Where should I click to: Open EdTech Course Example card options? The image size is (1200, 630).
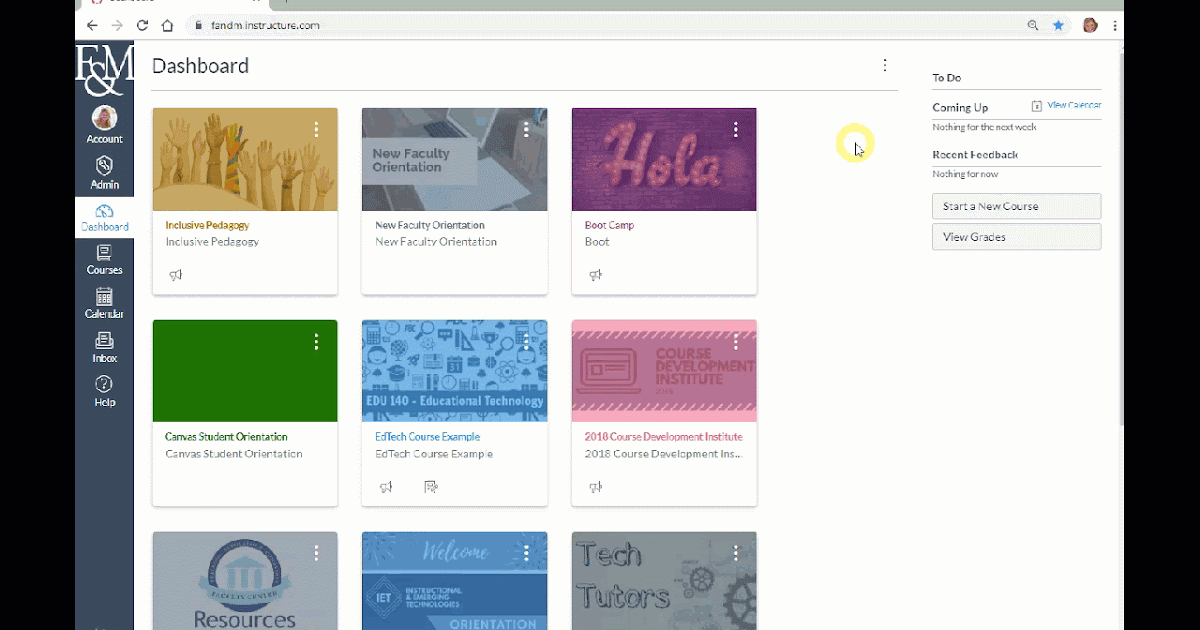coord(526,342)
